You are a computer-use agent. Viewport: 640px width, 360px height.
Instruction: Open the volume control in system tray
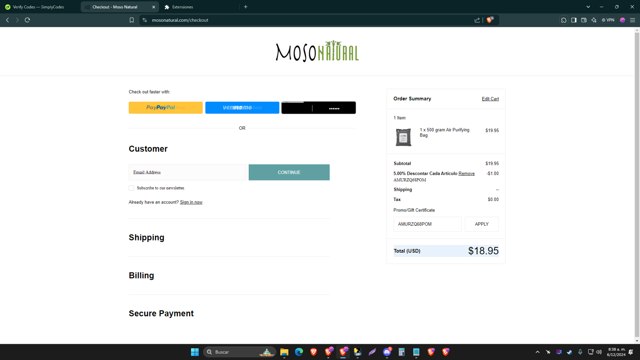click(599, 352)
